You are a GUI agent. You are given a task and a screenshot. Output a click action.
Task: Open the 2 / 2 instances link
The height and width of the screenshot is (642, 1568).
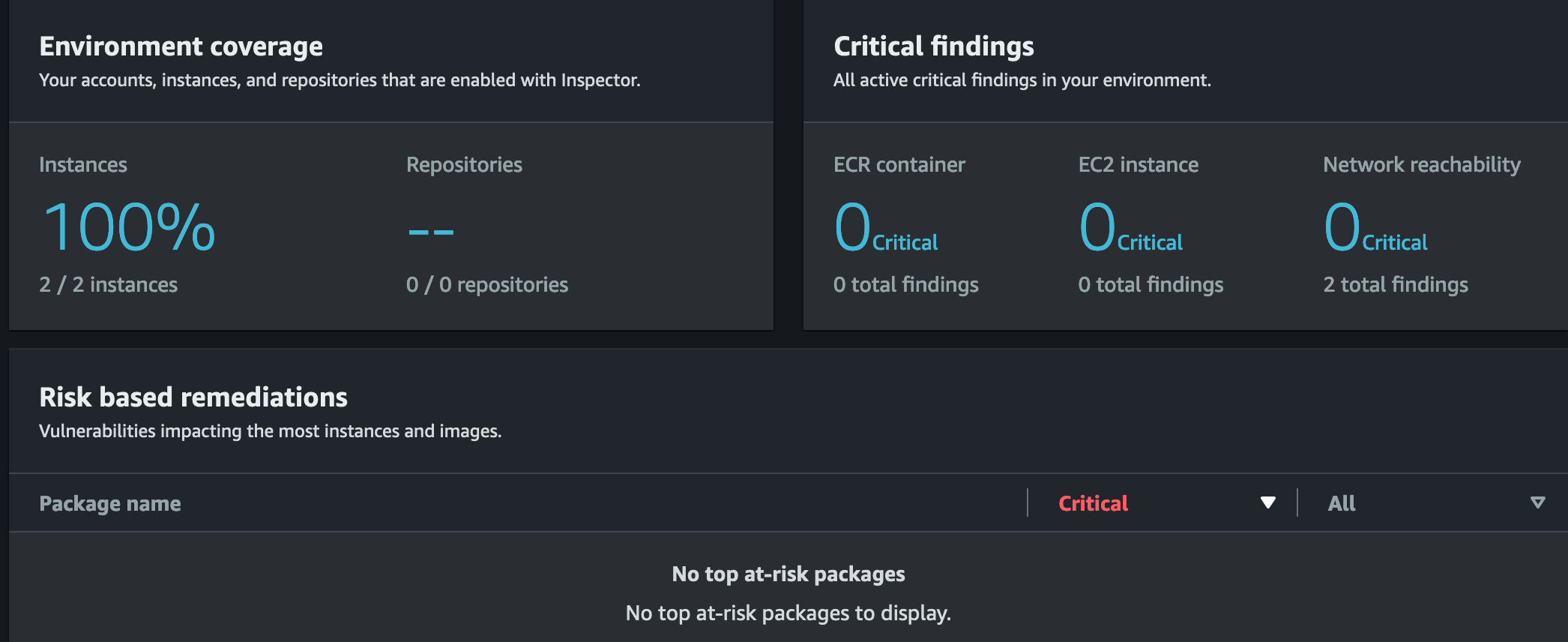coord(108,285)
